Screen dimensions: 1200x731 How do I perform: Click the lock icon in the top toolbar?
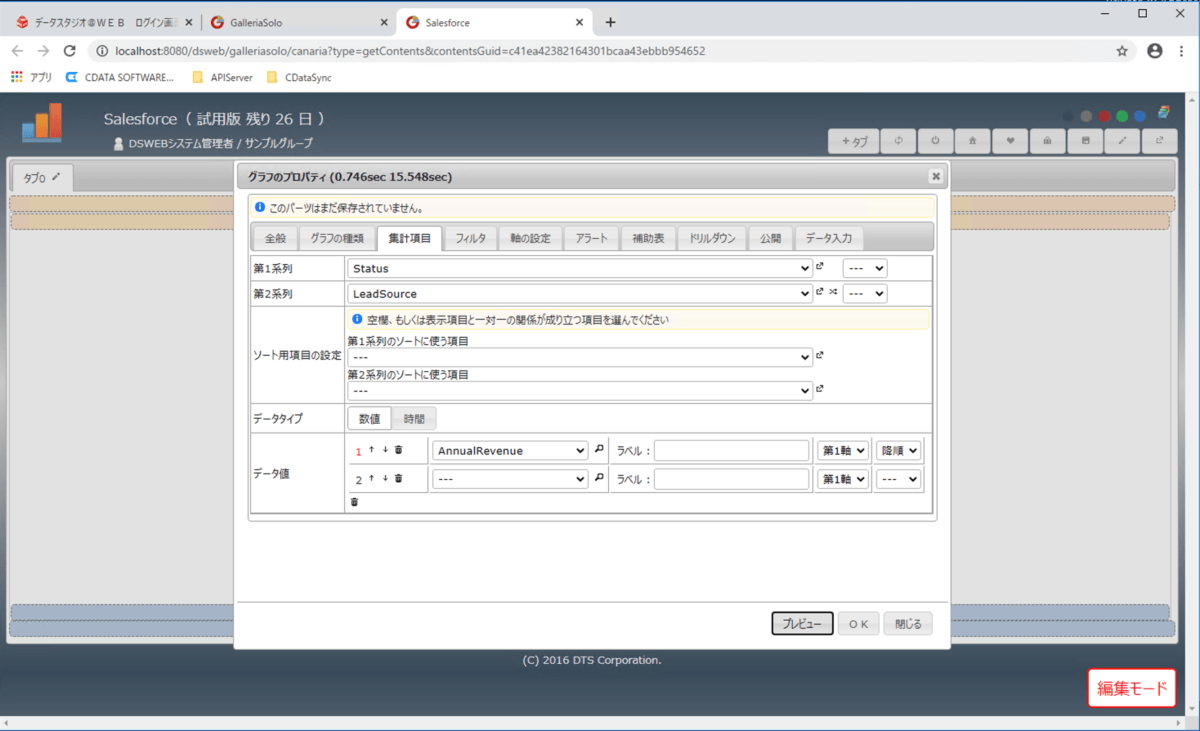point(1047,141)
